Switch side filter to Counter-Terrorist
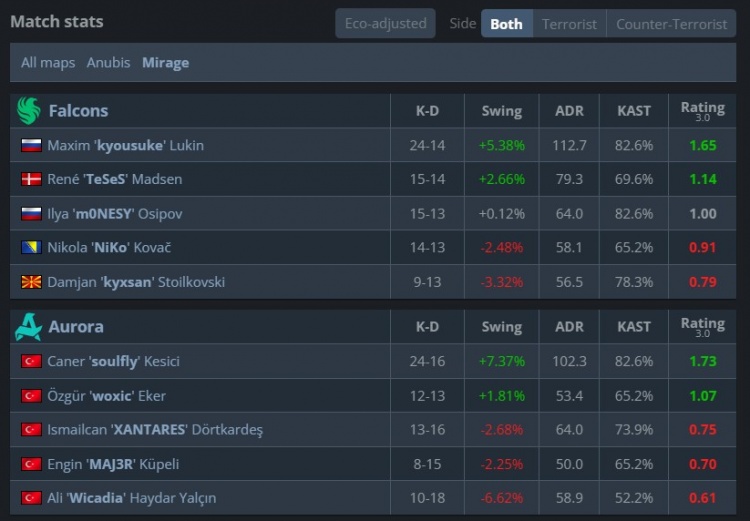 671,24
